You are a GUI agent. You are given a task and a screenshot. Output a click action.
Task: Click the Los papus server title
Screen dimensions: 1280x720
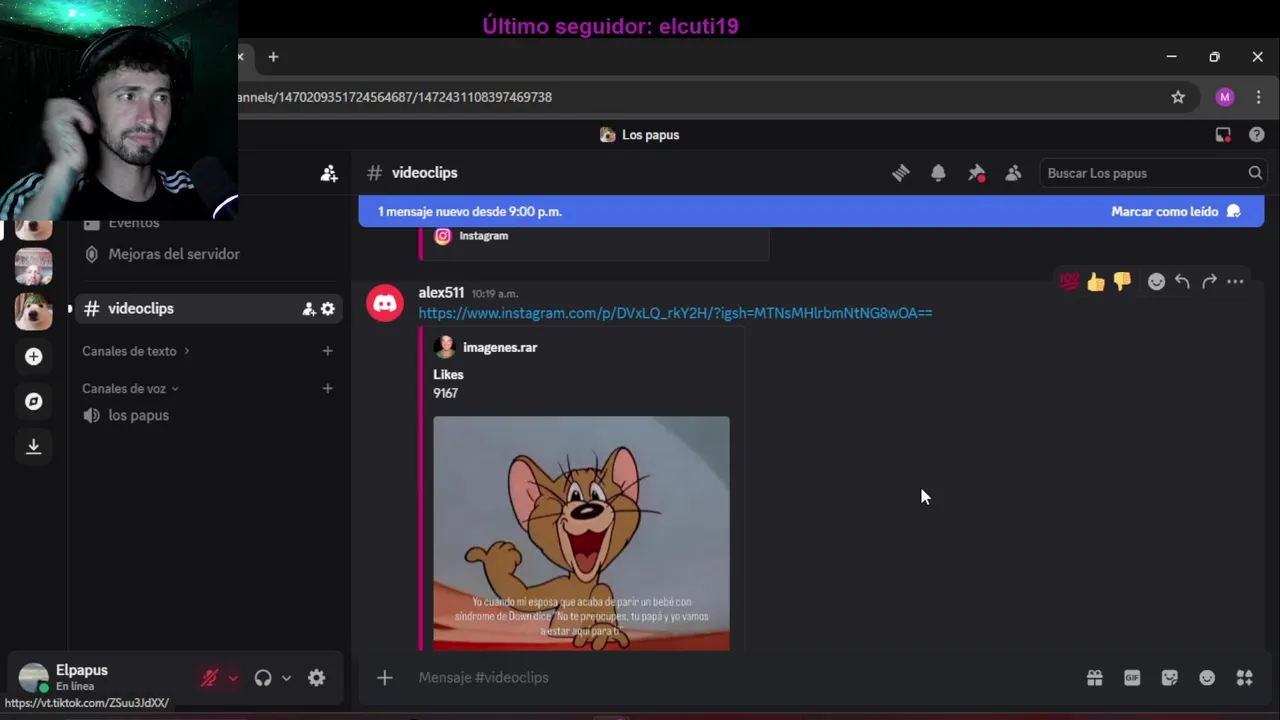coord(650,135)
